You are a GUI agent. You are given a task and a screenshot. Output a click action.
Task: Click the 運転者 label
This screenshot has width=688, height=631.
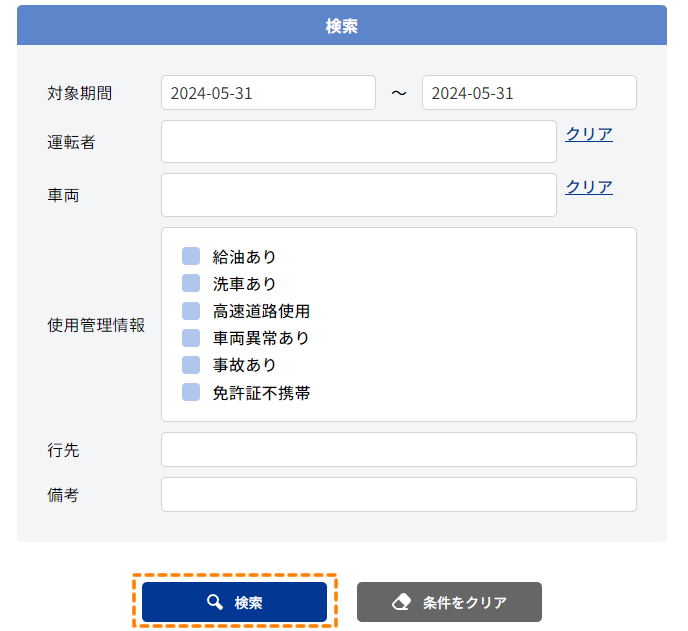pos(71,142)
